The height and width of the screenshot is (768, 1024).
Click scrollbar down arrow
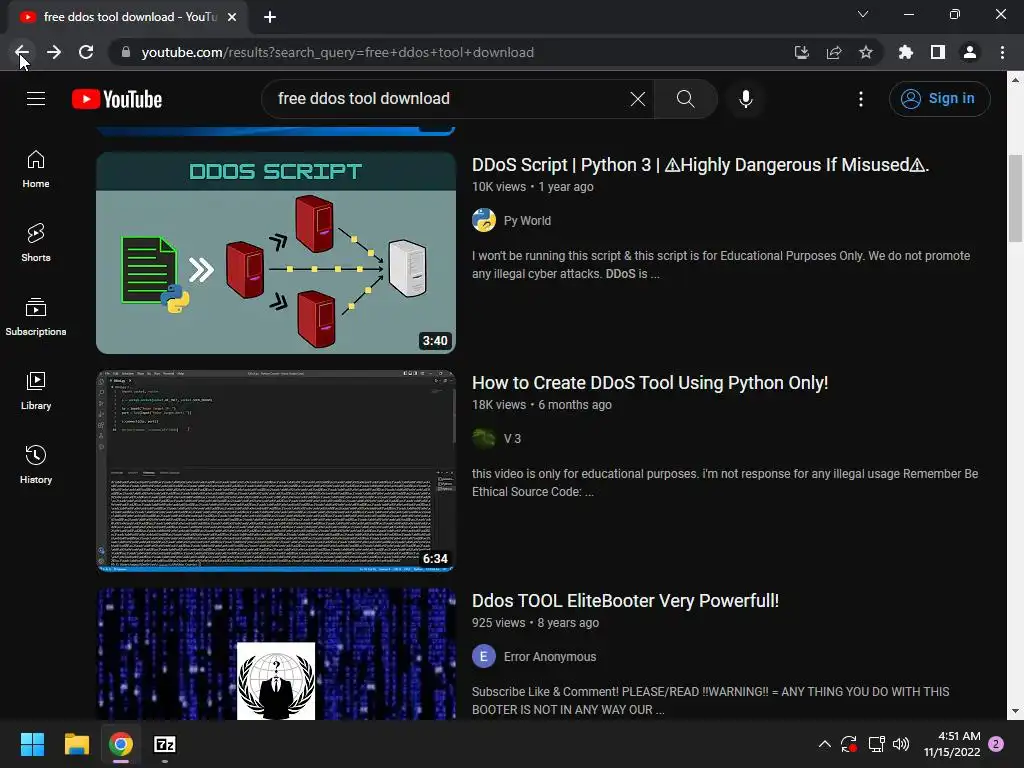pyautogui.click(x=1015, y=711)
